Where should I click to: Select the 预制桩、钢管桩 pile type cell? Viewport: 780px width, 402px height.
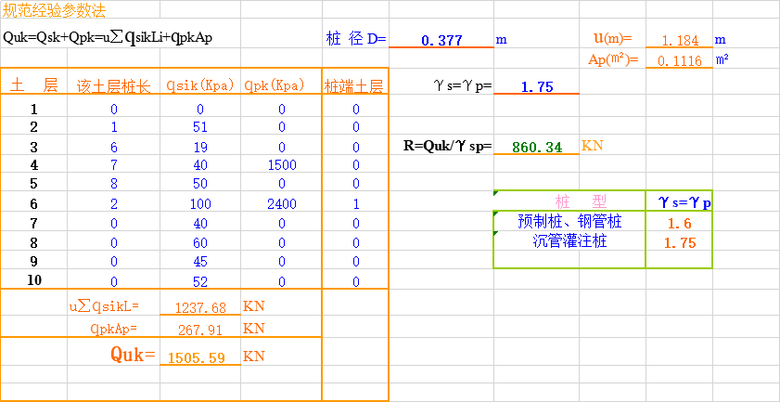(569, 222)
